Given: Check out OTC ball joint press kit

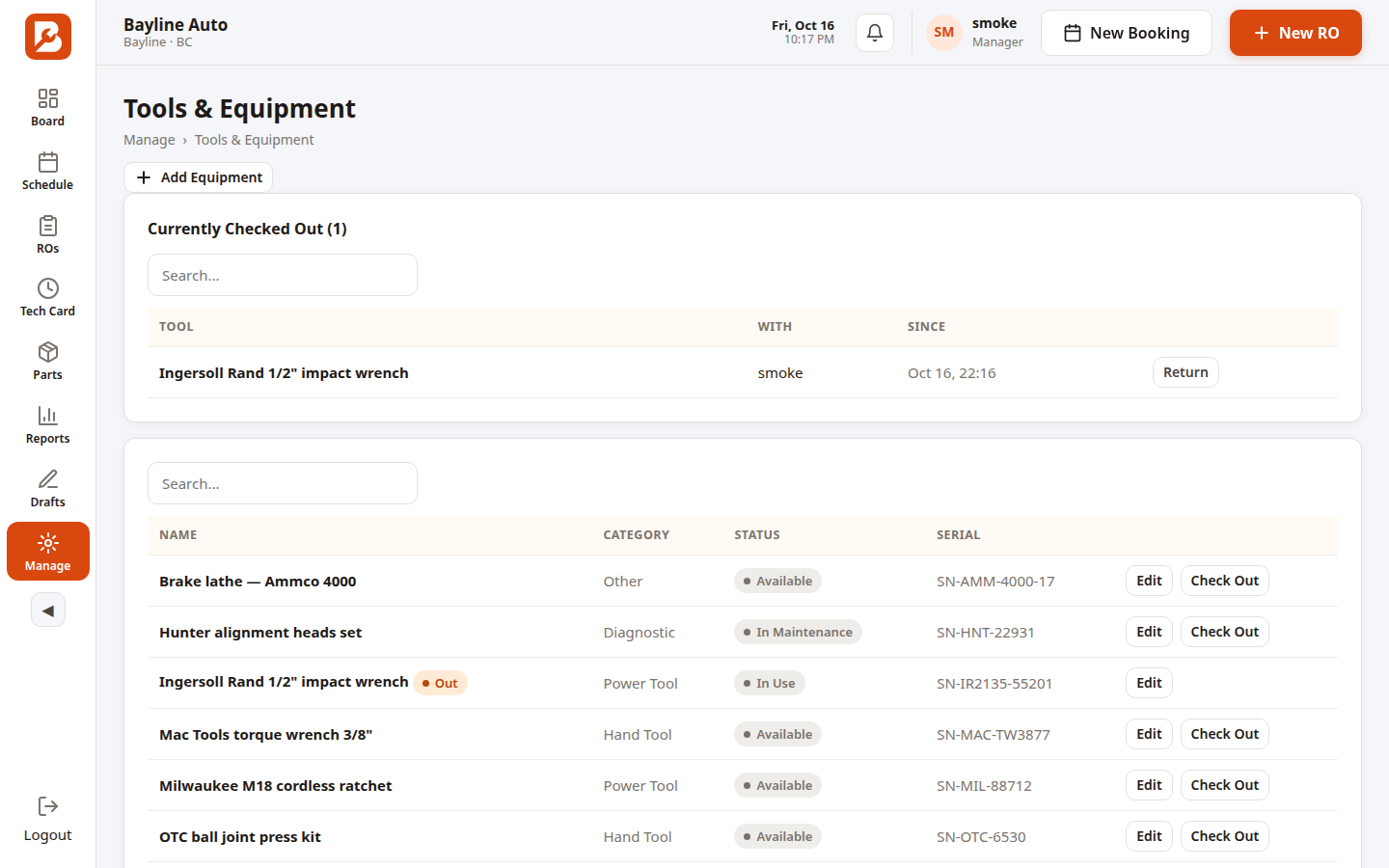Looking at the screenshot, I should pos(1225,836).
